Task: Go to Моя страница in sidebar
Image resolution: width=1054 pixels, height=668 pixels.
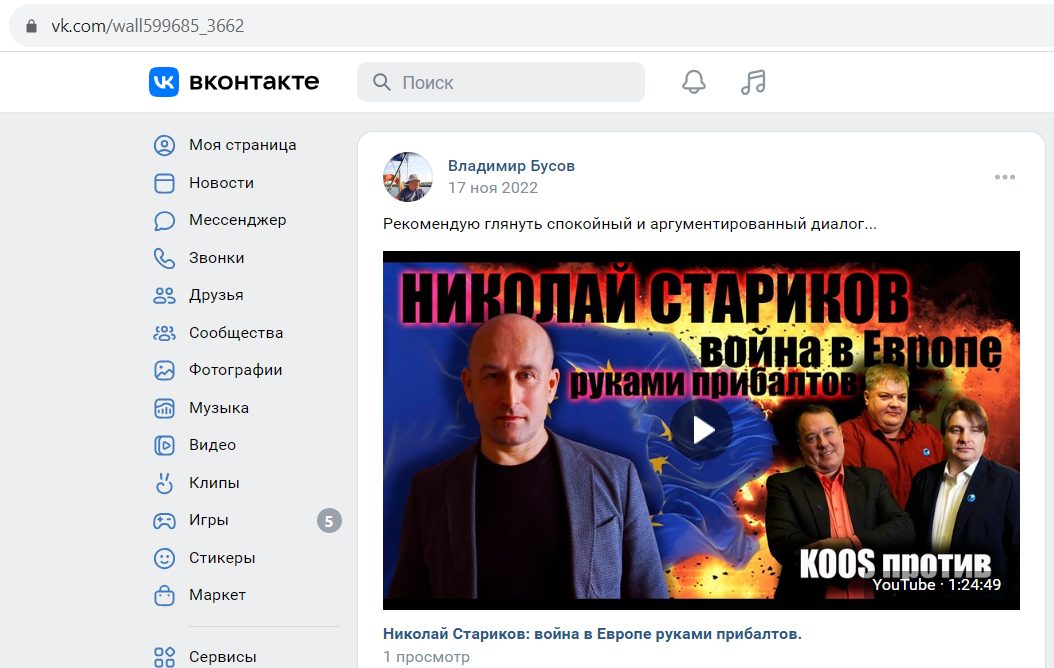Action: (x=242, y=145)
